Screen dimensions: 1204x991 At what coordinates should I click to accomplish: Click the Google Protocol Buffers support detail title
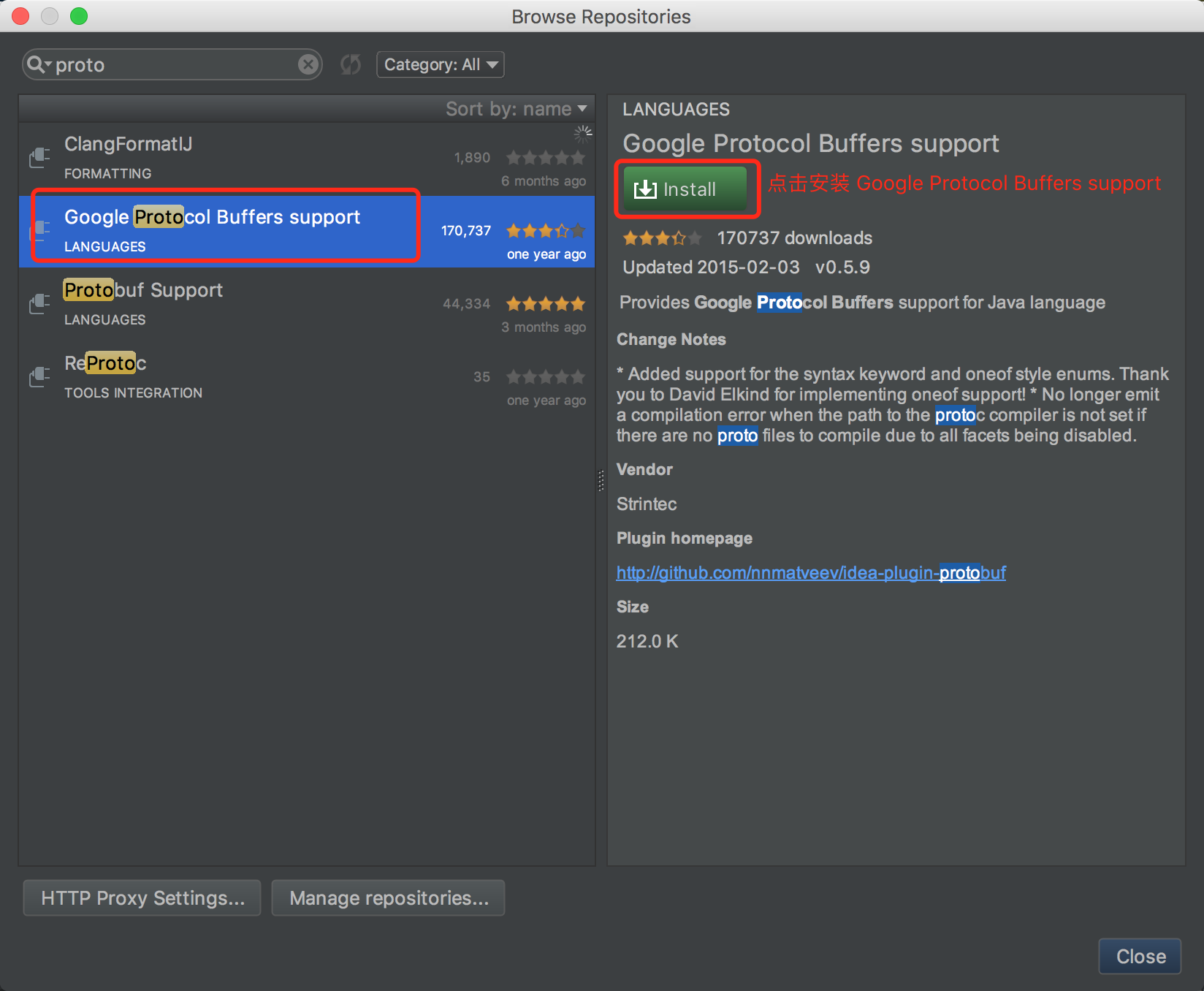tap(811, 144)
